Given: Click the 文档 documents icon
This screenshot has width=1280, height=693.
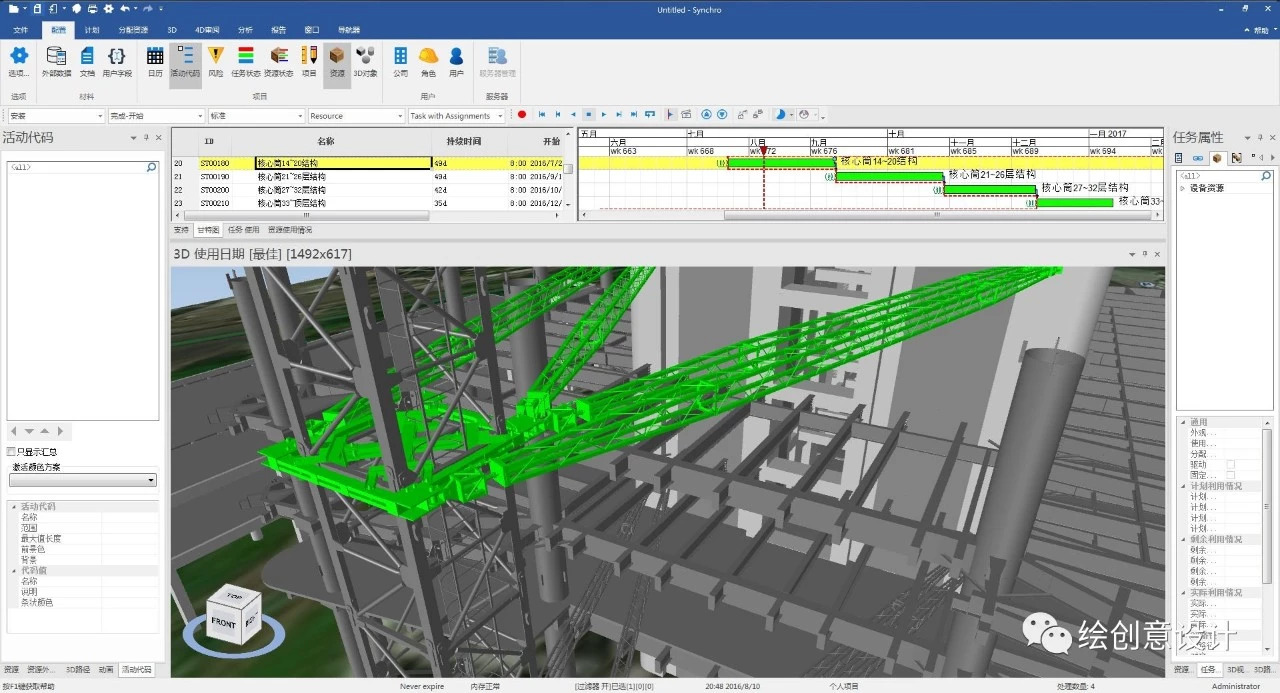Looking at the screenshot, I should pyautogui.click(x=87, y=56).
